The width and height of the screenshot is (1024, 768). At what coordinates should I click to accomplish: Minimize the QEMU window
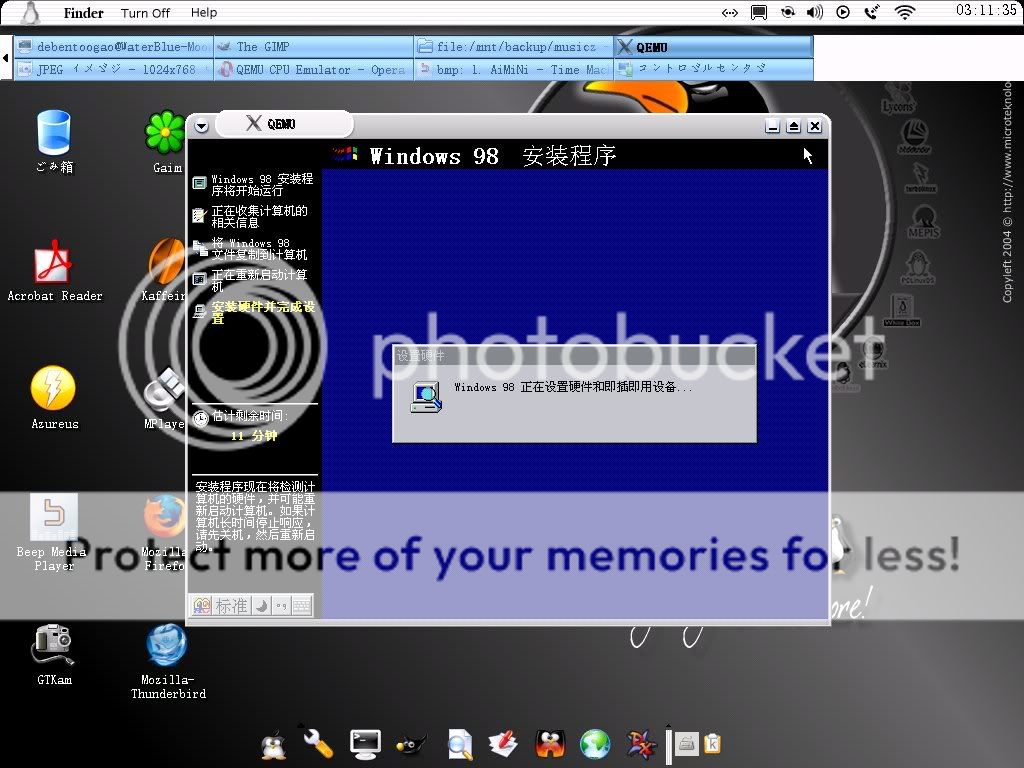(x=773, y=126)
